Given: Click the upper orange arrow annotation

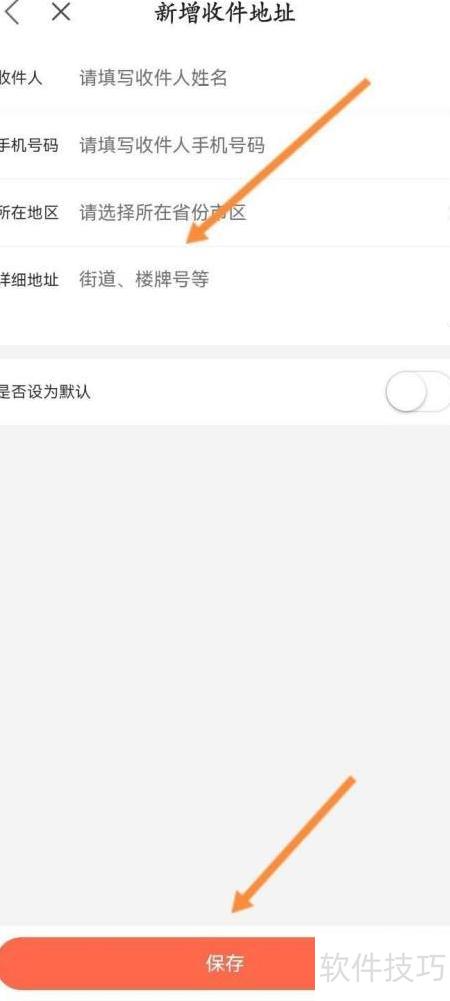Looking at the screenshot, I should tap(278, 161).
